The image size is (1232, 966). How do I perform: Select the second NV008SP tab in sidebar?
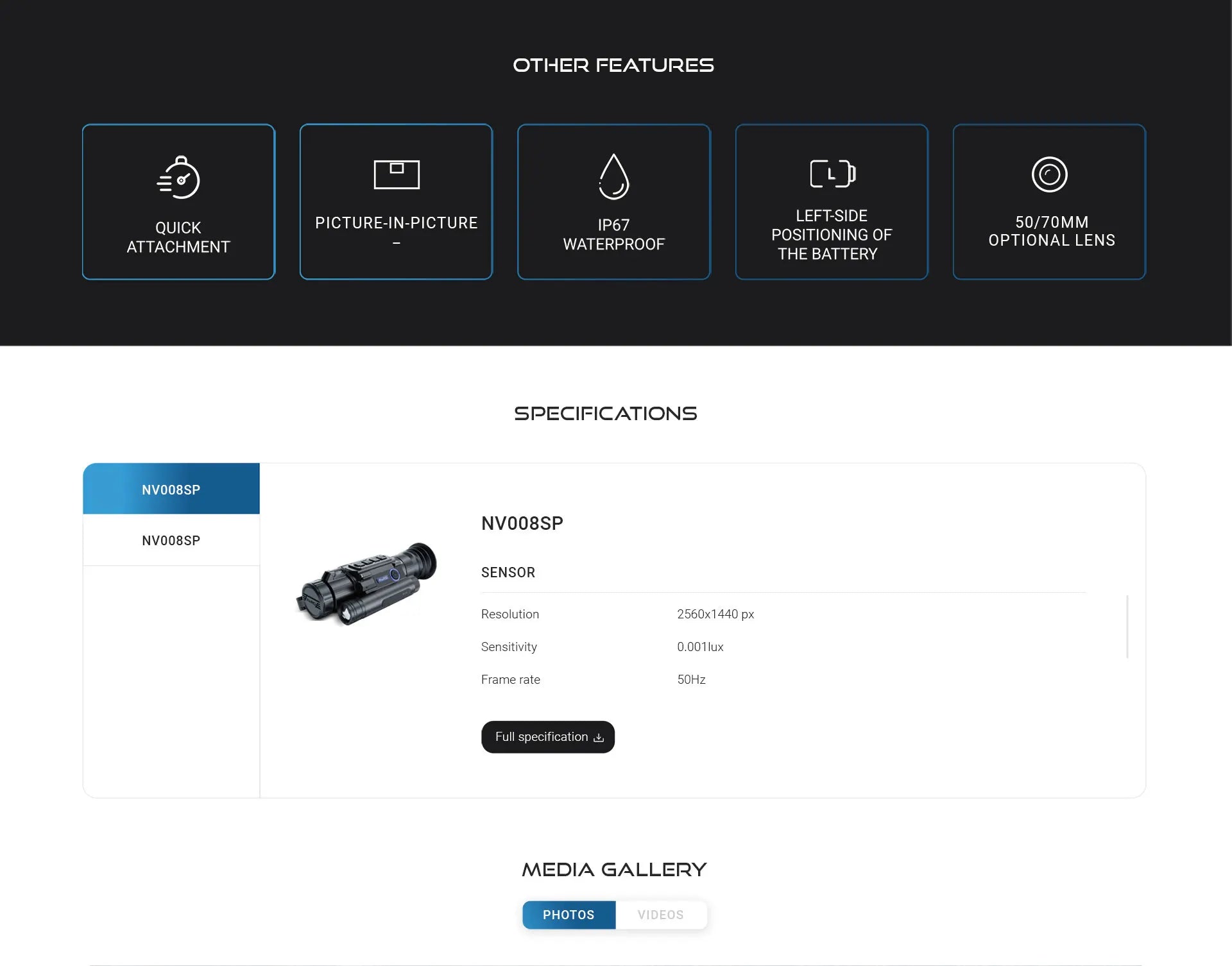(171, 541)
